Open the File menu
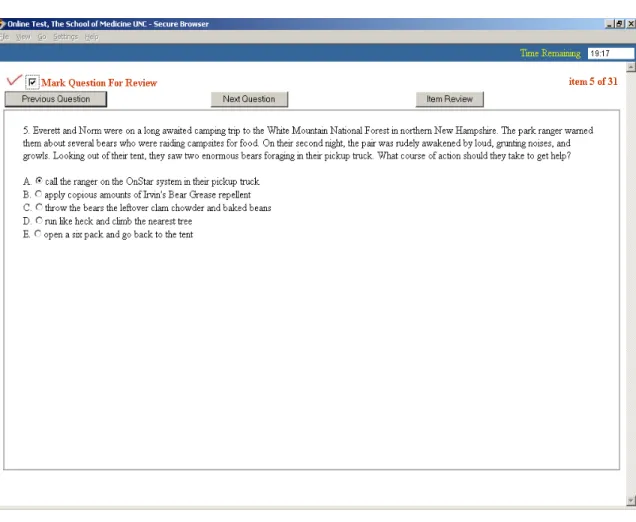This screenshot has width=636, height=522. point(4,37)
